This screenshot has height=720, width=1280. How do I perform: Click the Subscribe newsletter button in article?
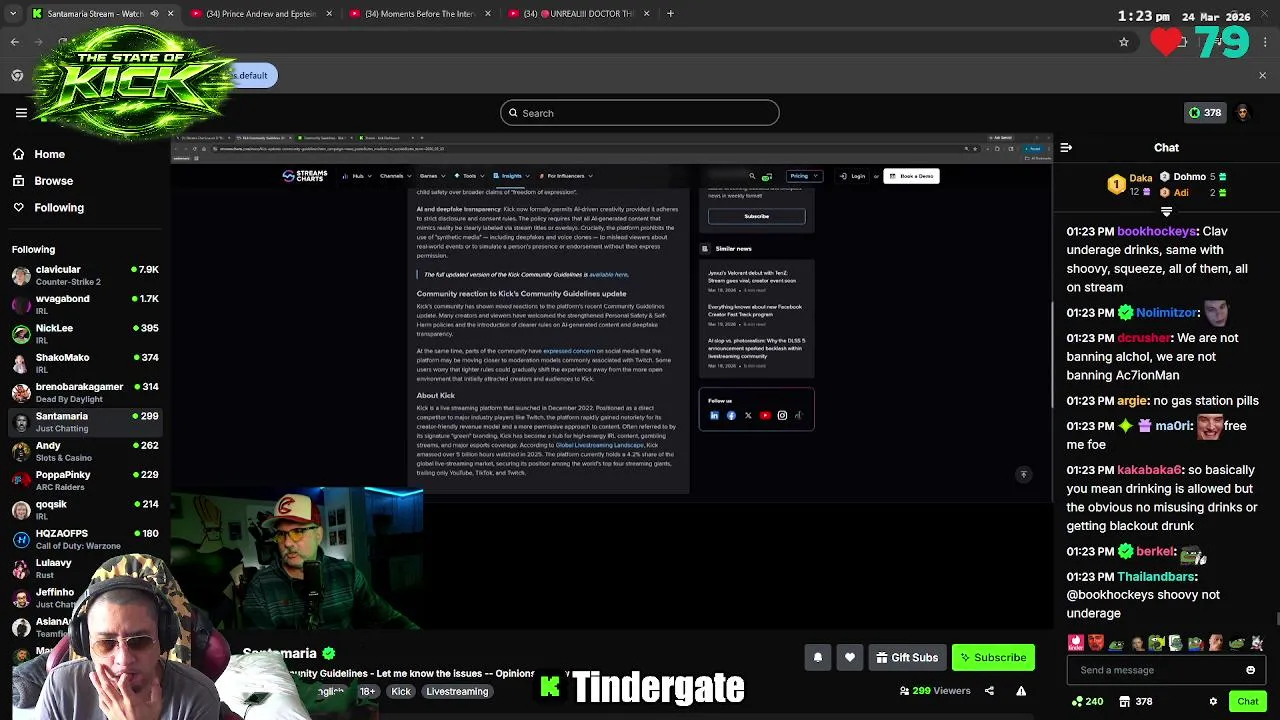(x=757, y=216)
